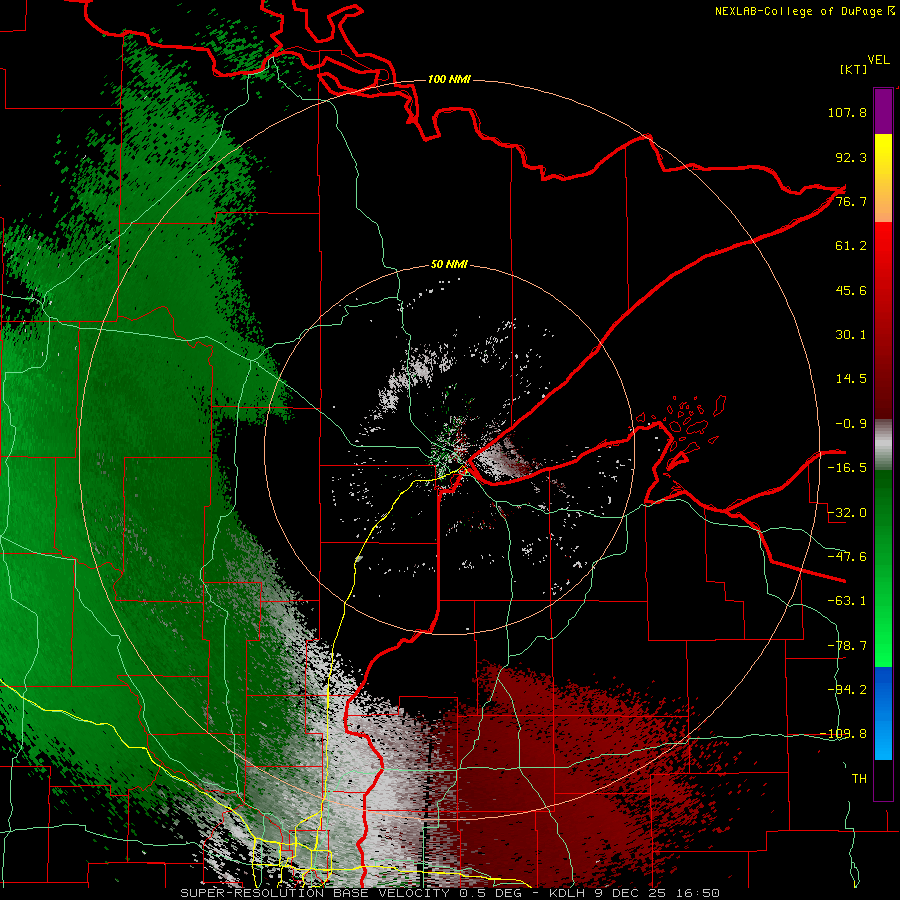Click the NEXLAB-College of DuPage watermark text
Image resolution: width=900 pixels, height=900 pixels.
(x=804, y=11)
